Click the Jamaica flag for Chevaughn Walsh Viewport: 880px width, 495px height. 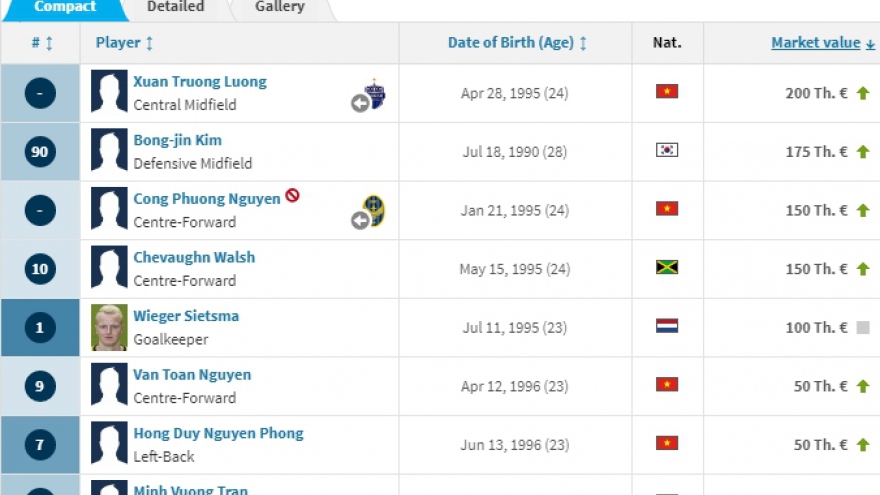pyautogui.click(x=667, y=268)
